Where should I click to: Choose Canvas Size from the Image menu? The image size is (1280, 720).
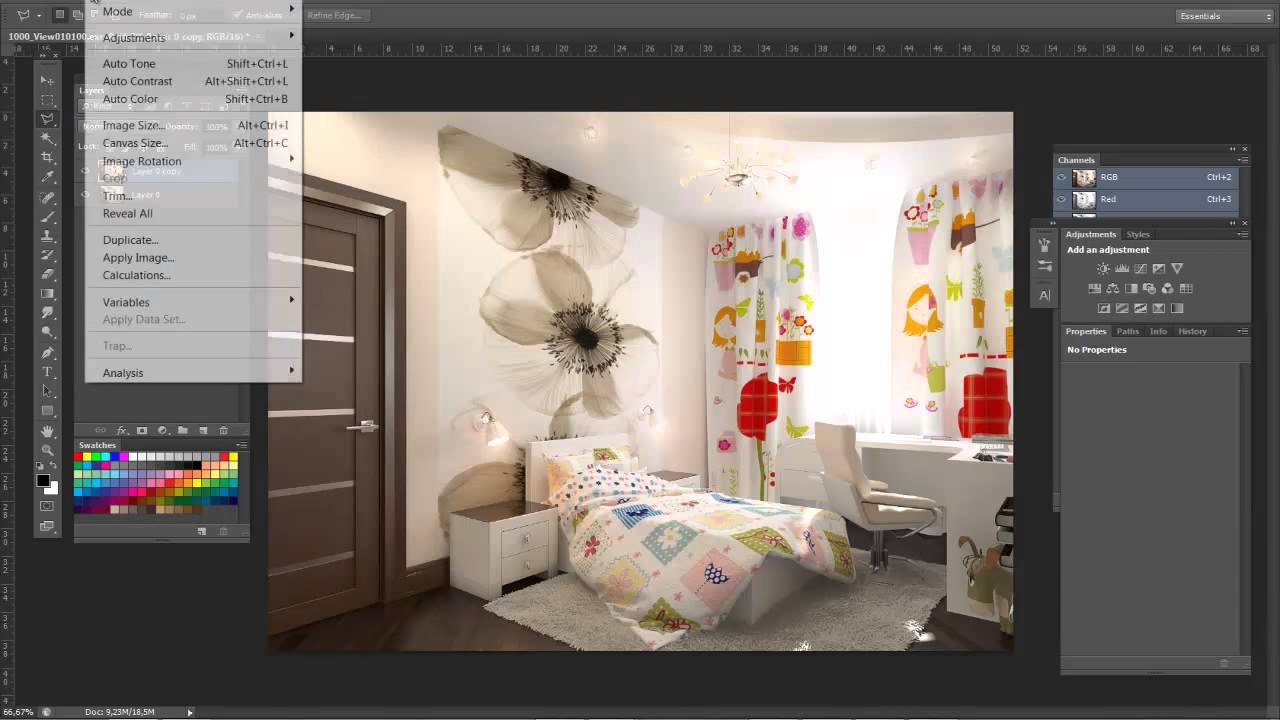pos(135,143)
